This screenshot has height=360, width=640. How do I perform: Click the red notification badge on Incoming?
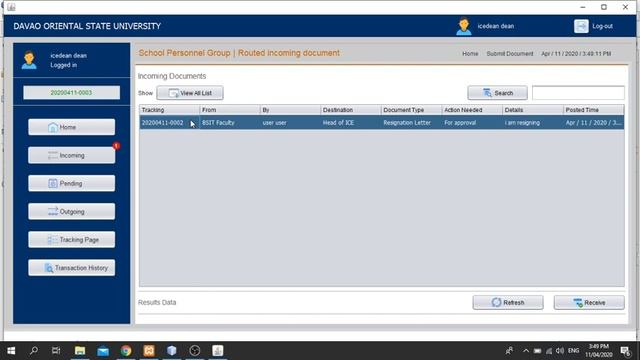pyautogui.click(x=117, y=146)
